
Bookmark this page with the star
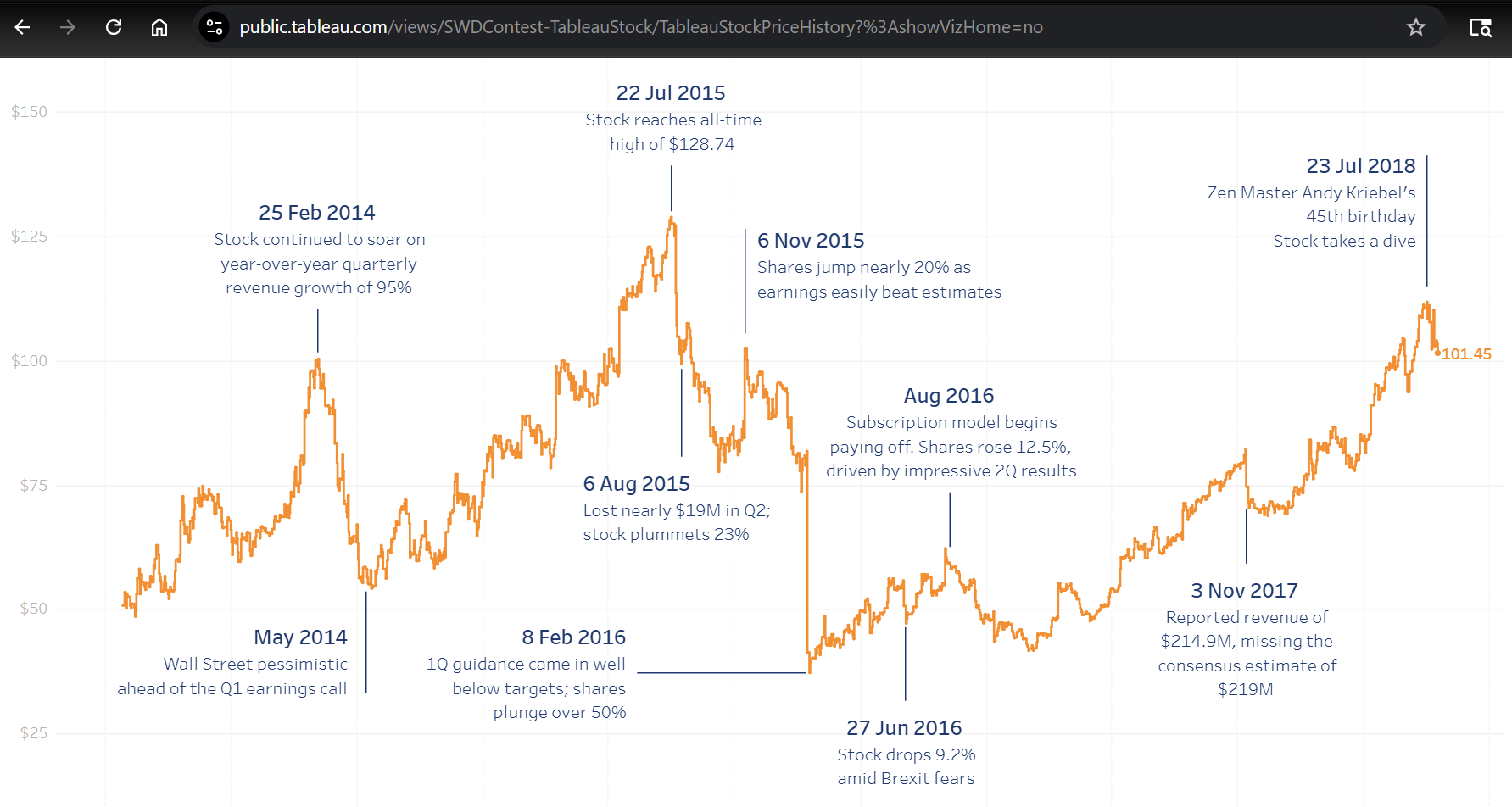click(x=1415, y=27)
